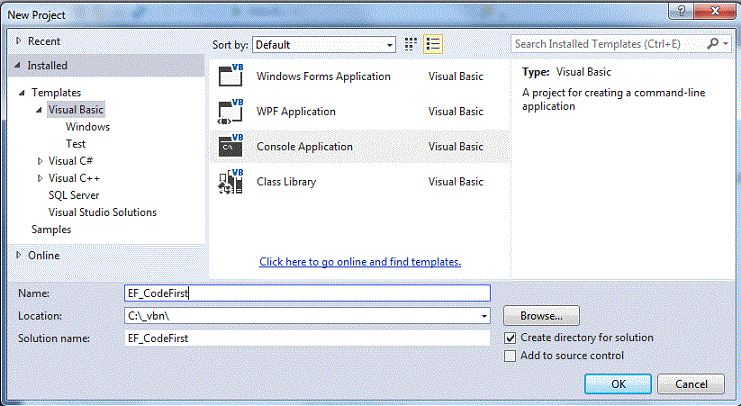Screen dimensions: 741x406
Task: Switch to medium icons list view
Action: pyautogui.click(x=433, y=44)
